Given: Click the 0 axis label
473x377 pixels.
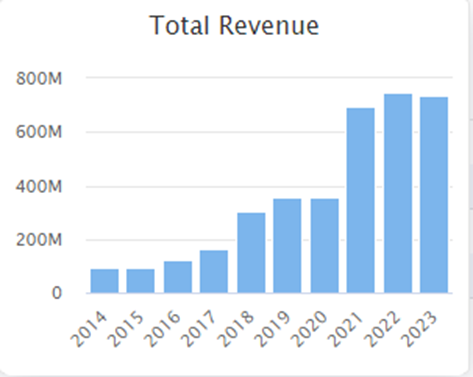Looking at the screenshot, I should (57, 293).
